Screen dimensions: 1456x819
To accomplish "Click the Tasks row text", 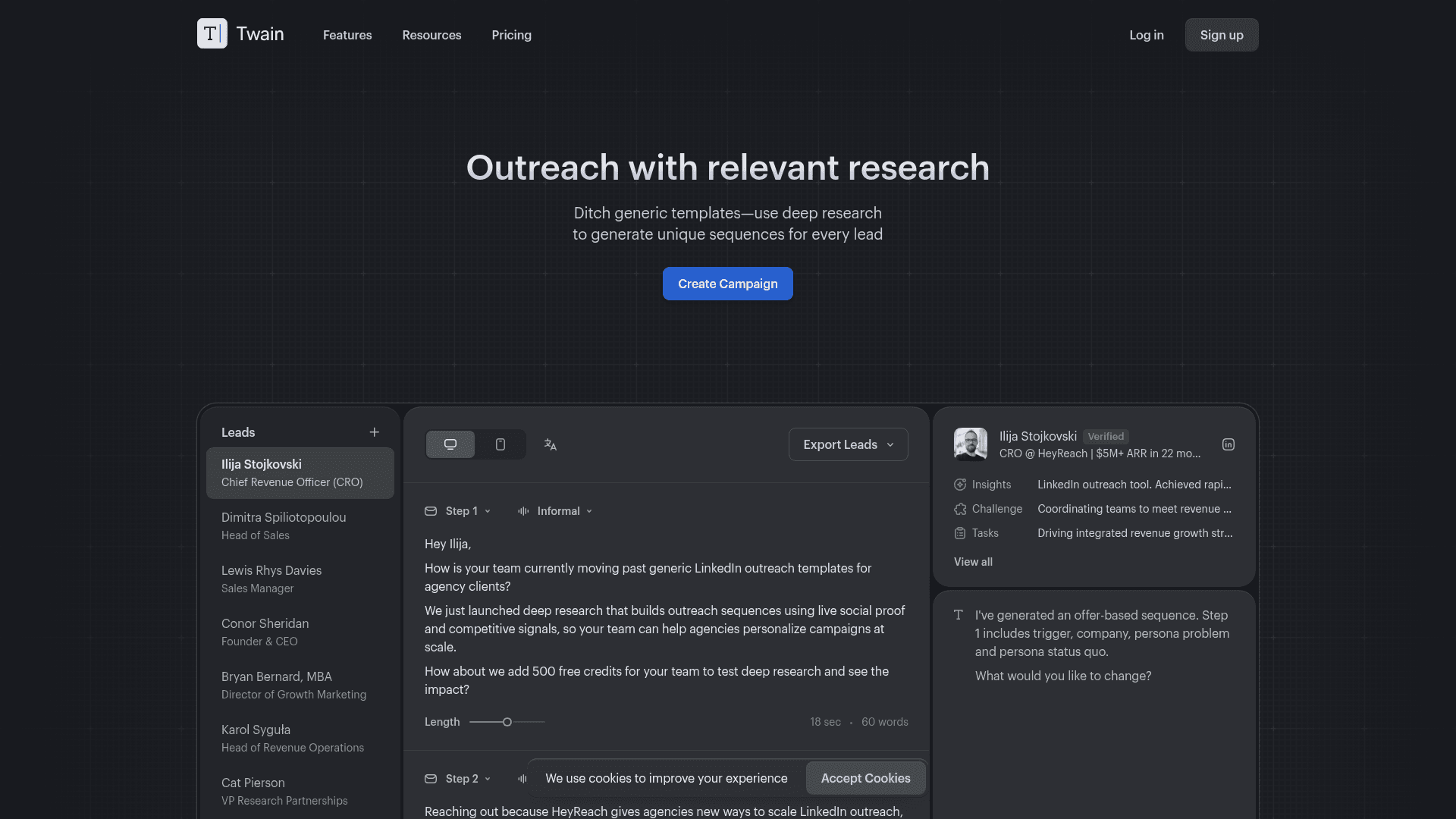I will click(x=1135, y=533).
